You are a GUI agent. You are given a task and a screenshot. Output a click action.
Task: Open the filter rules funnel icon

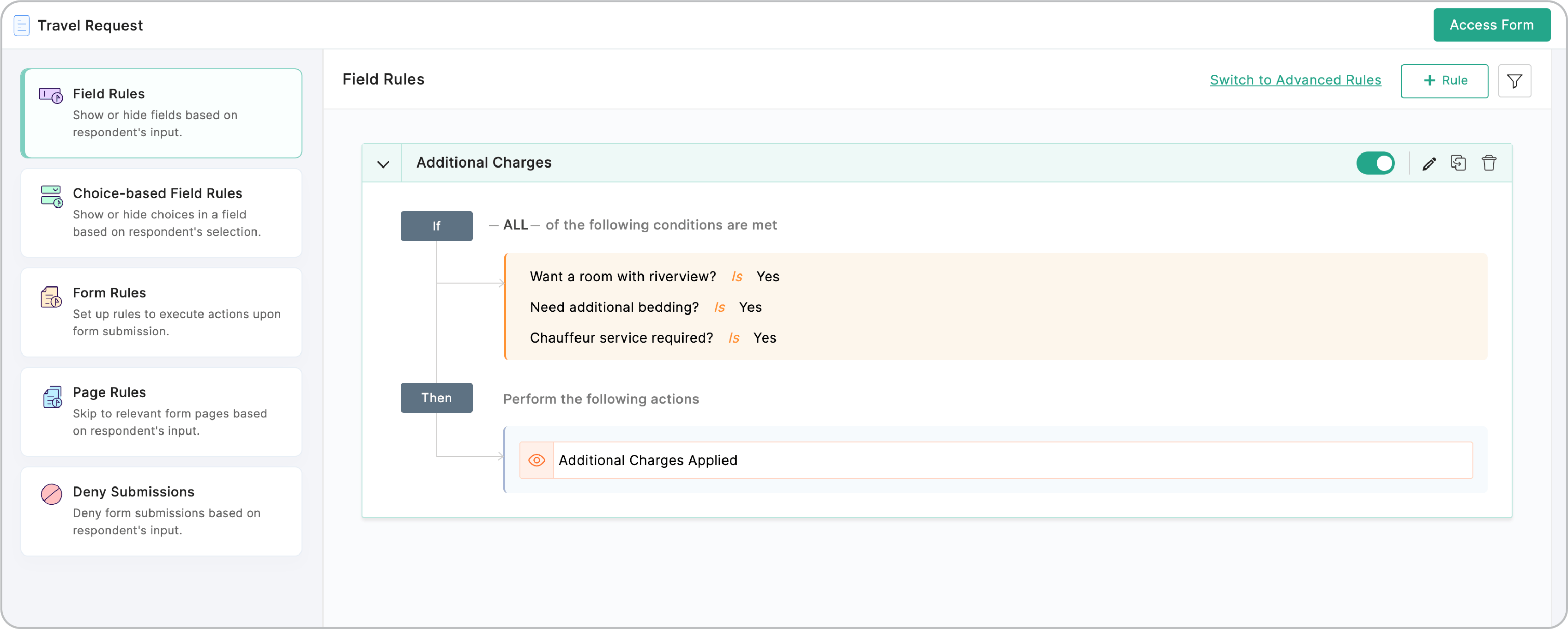(1514, 81)
